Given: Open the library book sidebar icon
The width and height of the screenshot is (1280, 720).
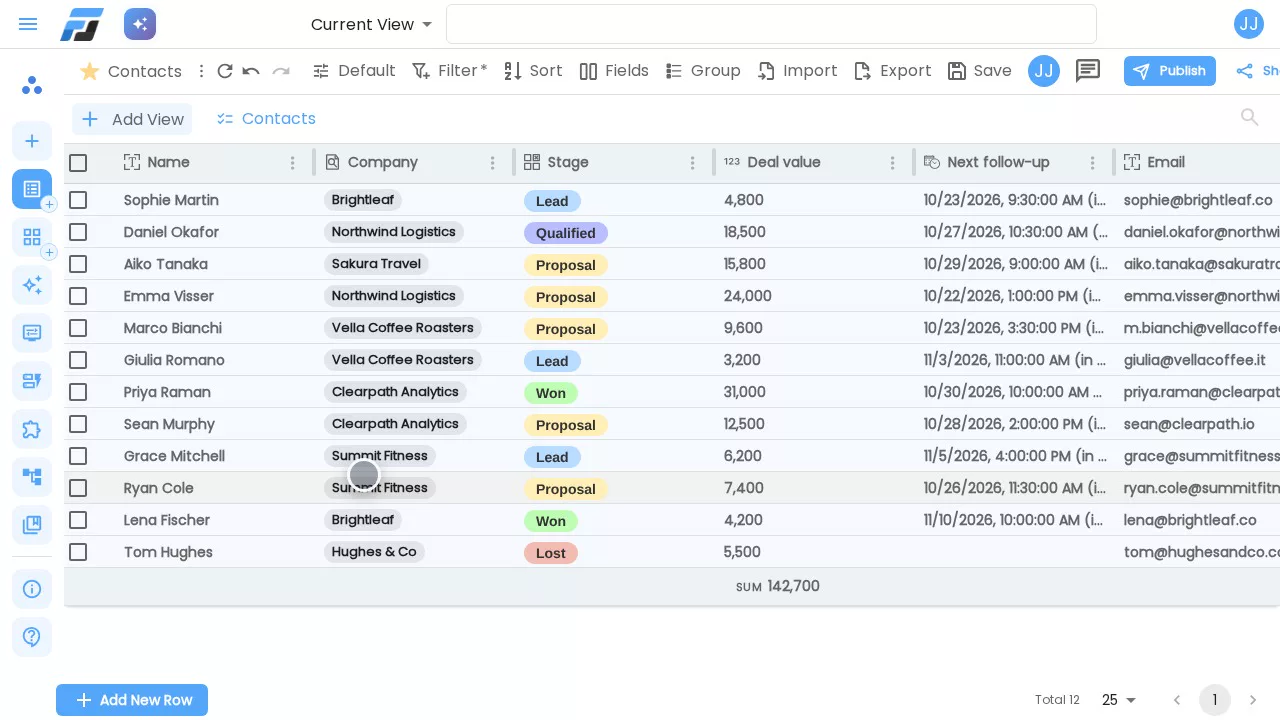Looking at the screenshot, I should (32, 525).
